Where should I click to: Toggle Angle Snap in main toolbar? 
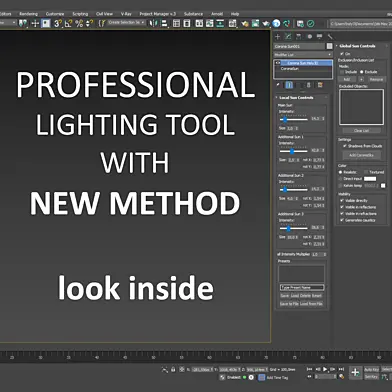(69, 23)
